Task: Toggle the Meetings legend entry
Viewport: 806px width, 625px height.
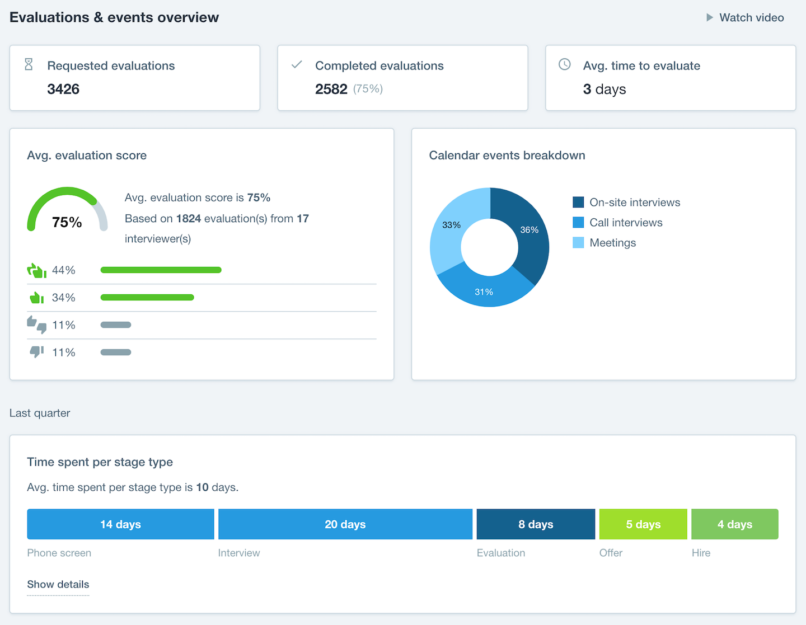Action: [x=613, y=242]
